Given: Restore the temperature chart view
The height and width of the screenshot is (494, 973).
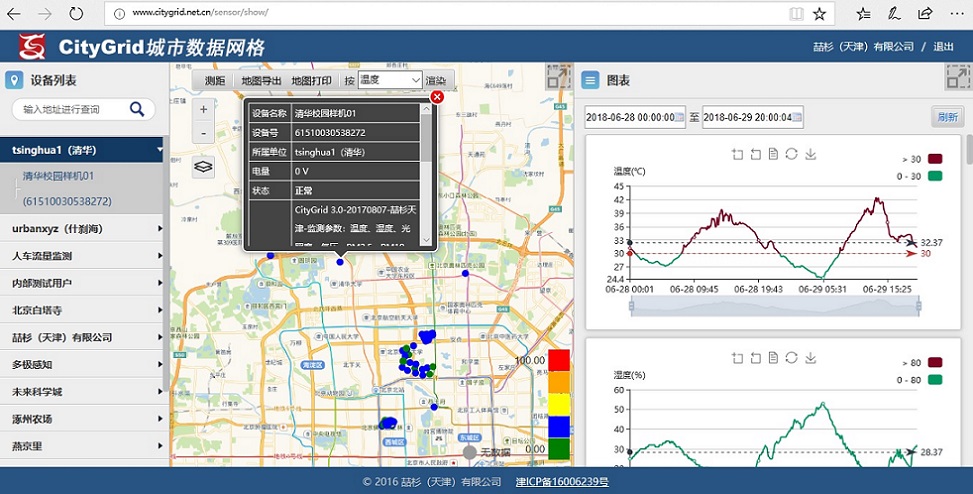Looking at the screenshot, I should click(792, 154).
